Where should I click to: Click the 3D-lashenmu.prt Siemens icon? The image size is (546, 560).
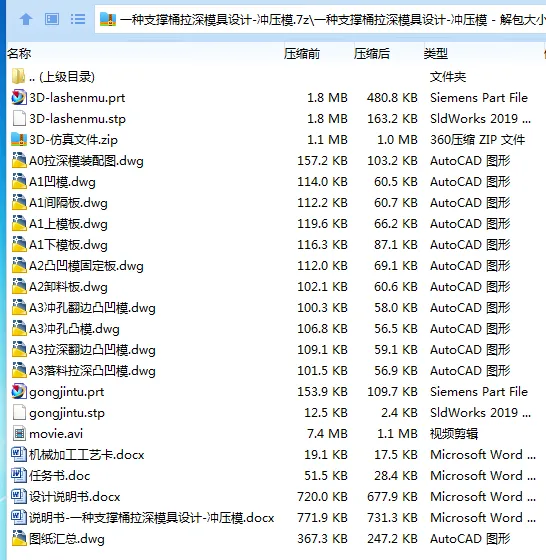pos(19,97)
